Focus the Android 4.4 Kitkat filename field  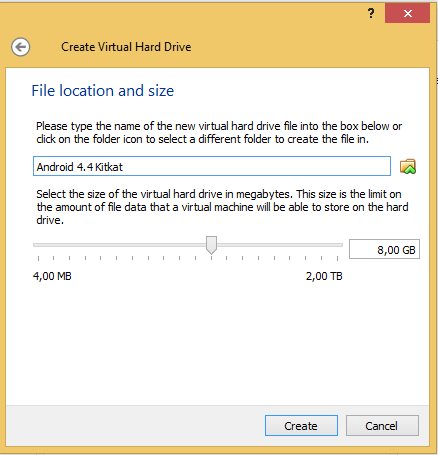pyautogui.click(x=212, y=166)
